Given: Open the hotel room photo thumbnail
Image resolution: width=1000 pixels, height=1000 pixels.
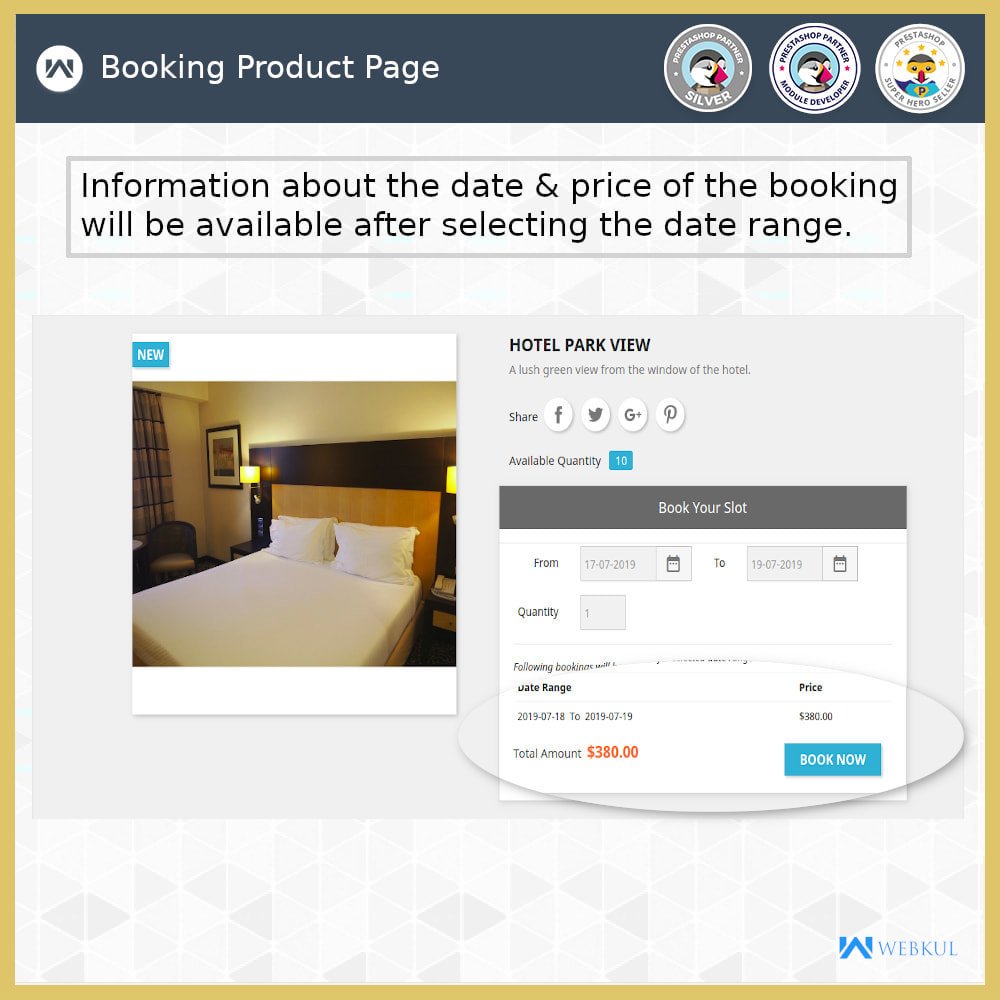Looking at the screenshot, I should [294, 524].
